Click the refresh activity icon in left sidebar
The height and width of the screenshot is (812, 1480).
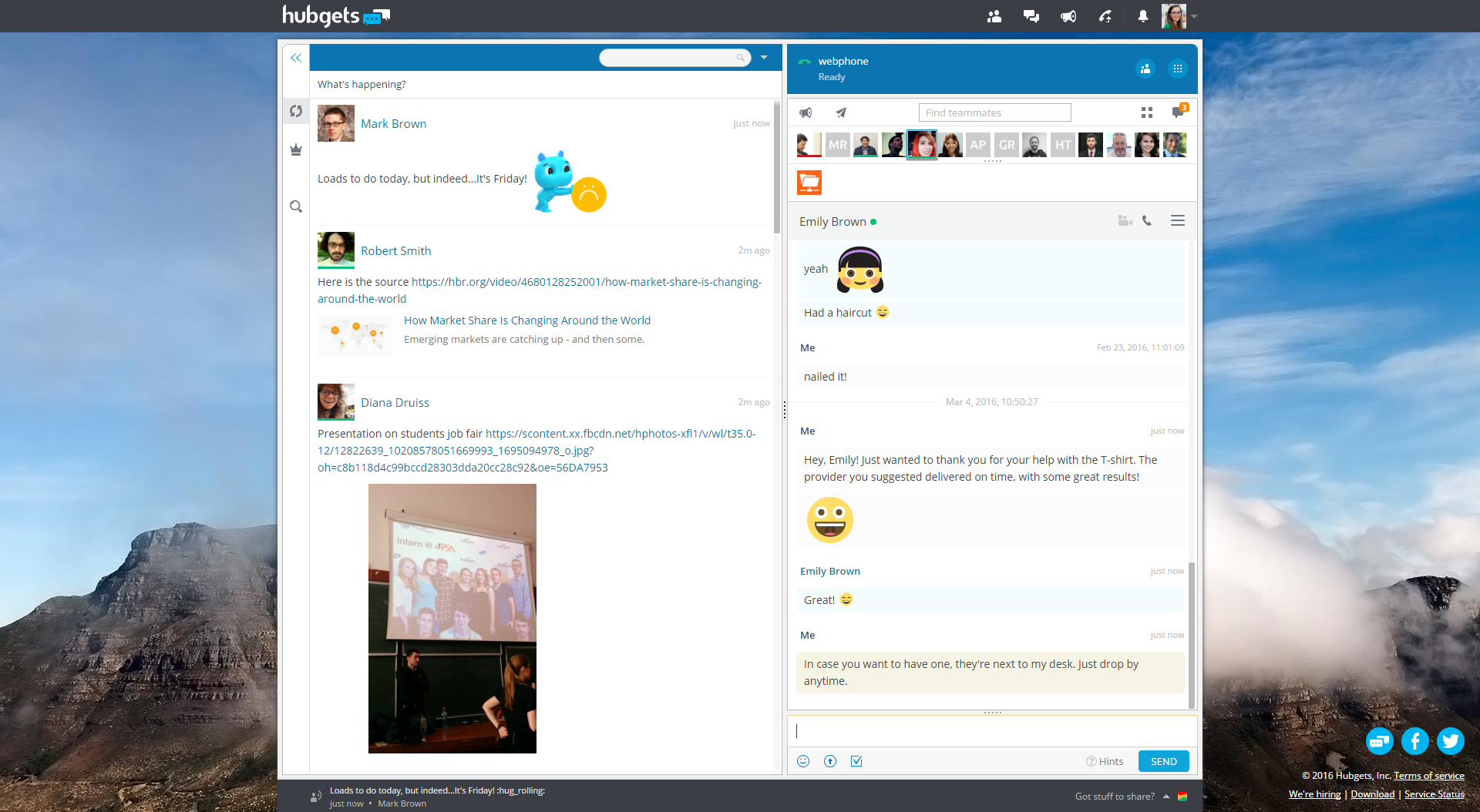pyautogui.click(x=296, y=111)
